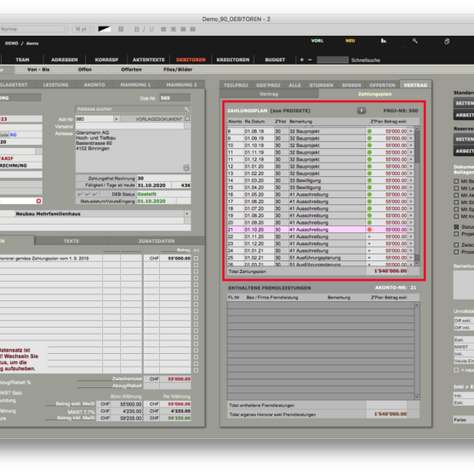
Task: Open the question mark help button in Zahlungsplan
Action: coord(361,110)
